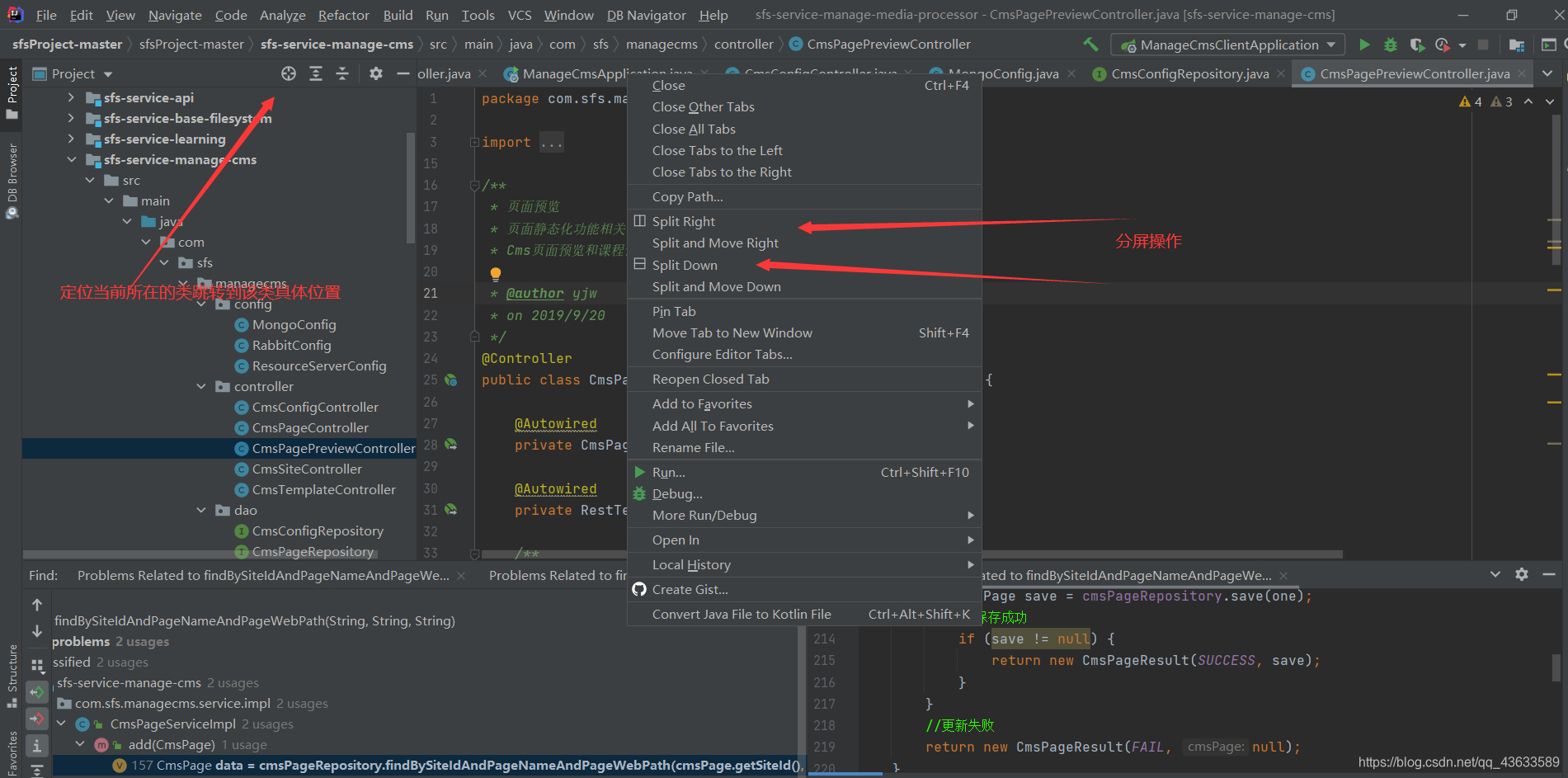This screenshot has width=1568, height=778.
Task: Switch to ManageCmsApplication.java tab
Action: 607,73
